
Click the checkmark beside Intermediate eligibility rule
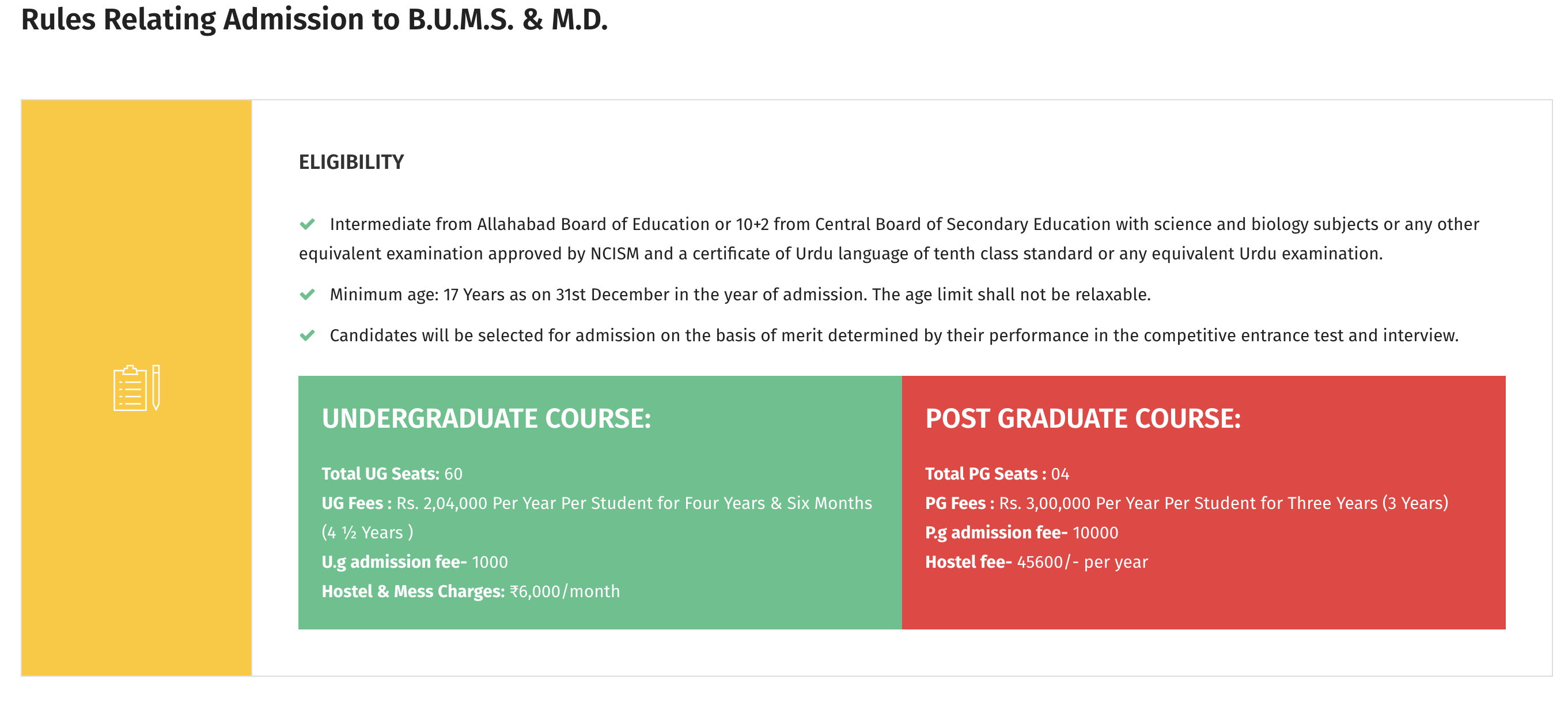click(x=308, y=224)
